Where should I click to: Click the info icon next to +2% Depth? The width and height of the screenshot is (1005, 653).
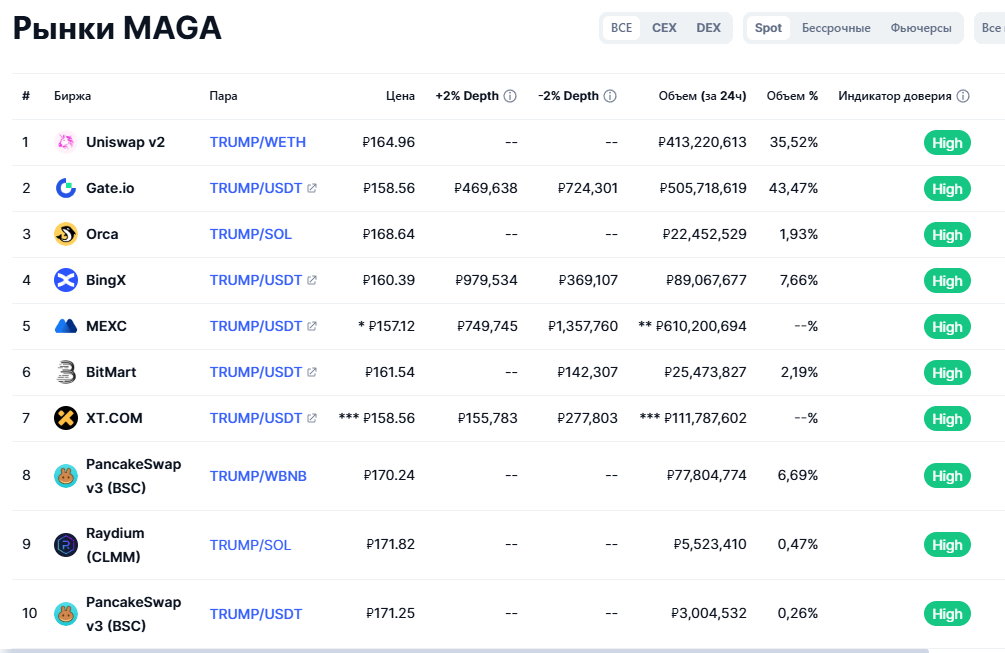(x=510, y=96)
